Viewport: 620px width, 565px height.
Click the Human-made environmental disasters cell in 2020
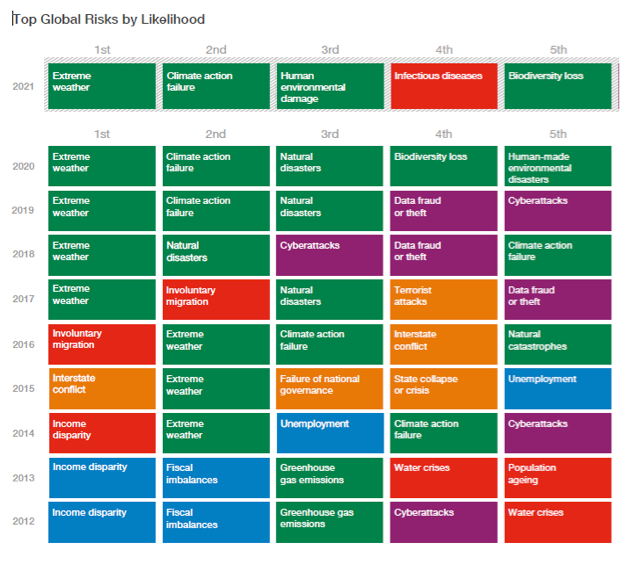pyautogui.click(x=557, y=167)
